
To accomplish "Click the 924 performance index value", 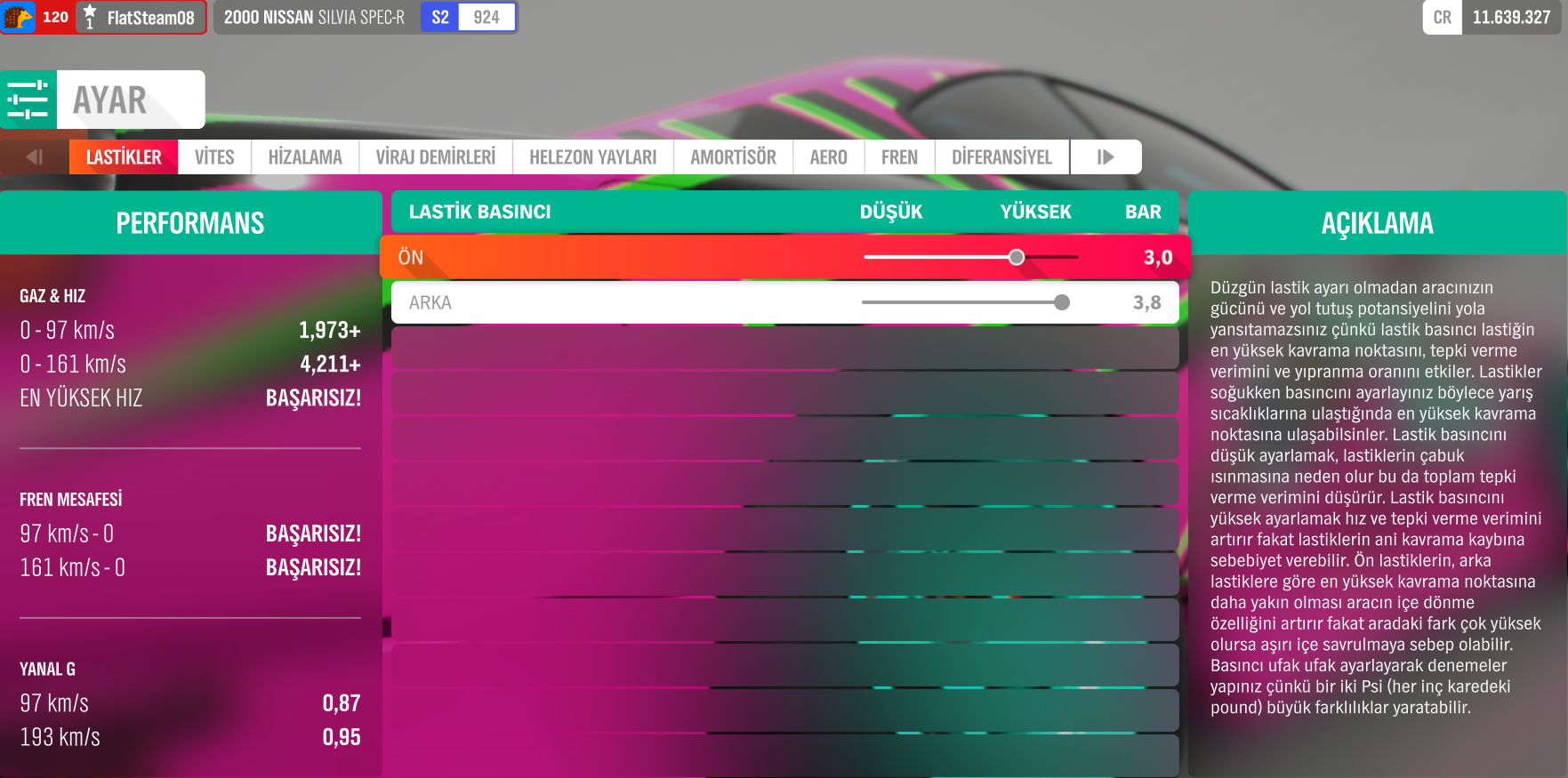I will click(486, 18).
